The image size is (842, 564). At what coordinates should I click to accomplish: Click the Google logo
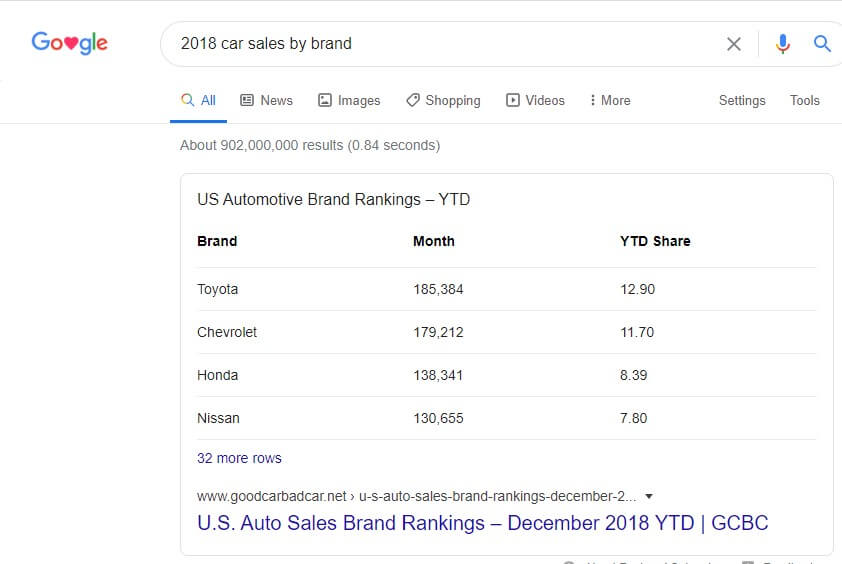pyautogui.click(x=70, y=43)
